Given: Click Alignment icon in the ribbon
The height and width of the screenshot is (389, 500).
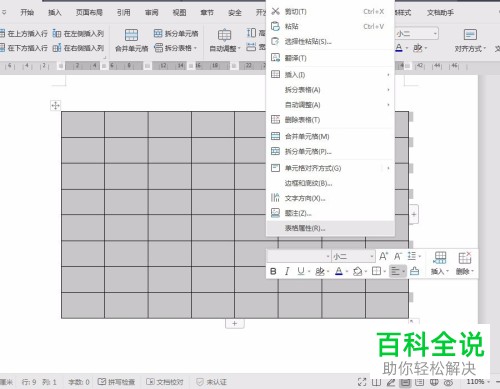Looking at the screenshot, I should tap(470, 35).
